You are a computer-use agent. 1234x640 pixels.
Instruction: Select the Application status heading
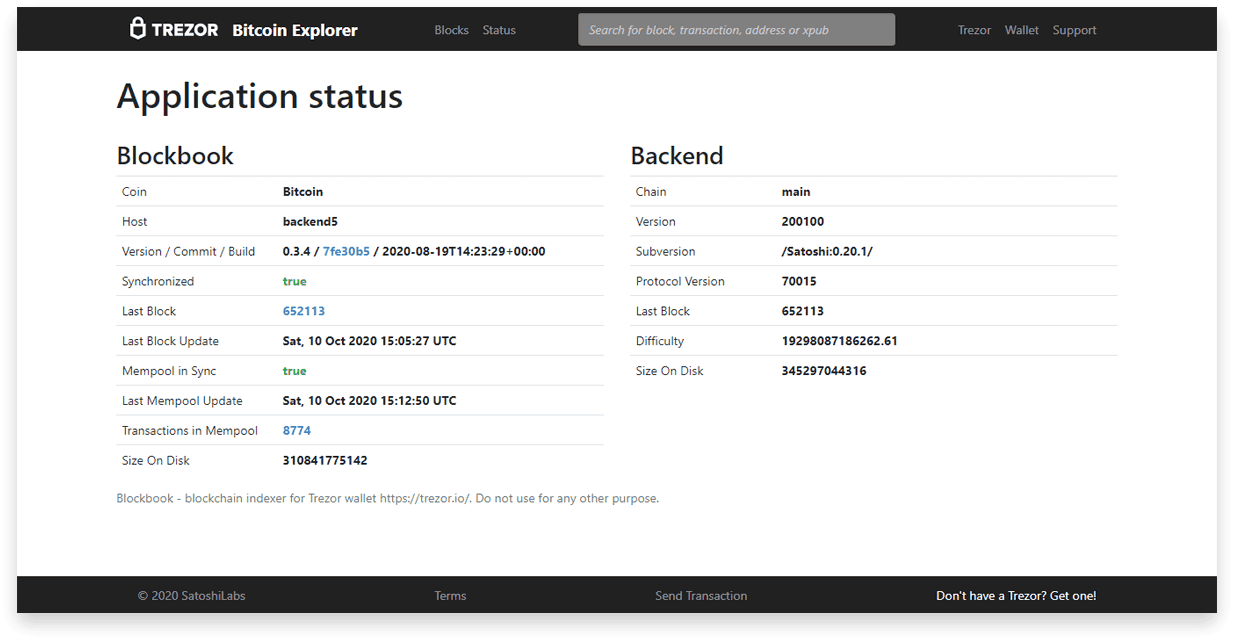coord(260,96)
